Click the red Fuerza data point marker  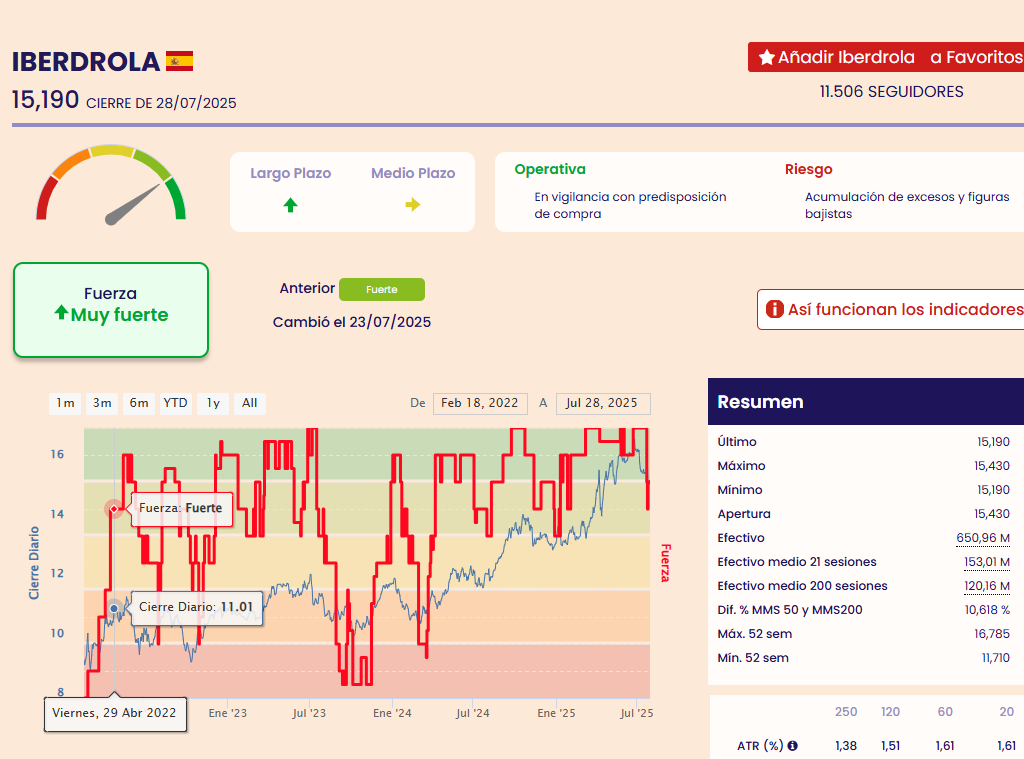tap(114, 509)
